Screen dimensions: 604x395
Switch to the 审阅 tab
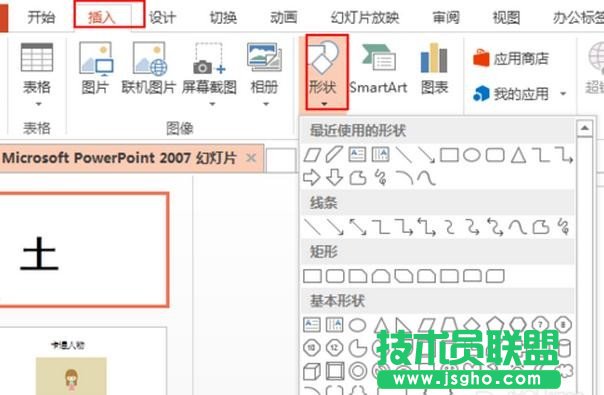446,17
